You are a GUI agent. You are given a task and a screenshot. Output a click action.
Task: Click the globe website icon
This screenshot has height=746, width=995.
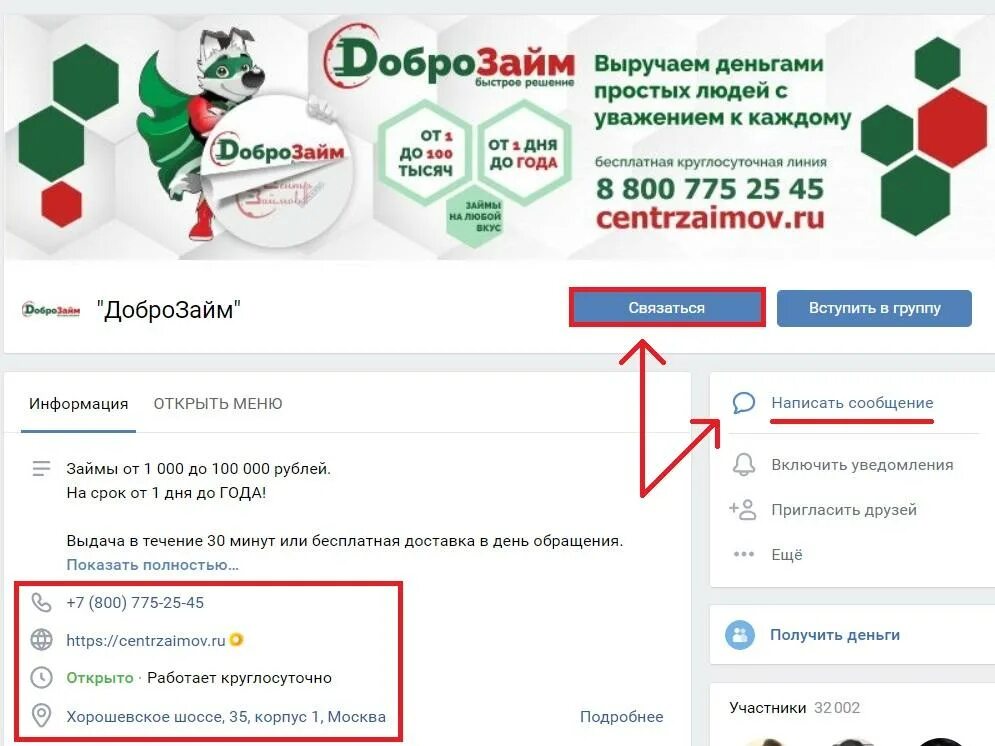[x=41, y=640]
